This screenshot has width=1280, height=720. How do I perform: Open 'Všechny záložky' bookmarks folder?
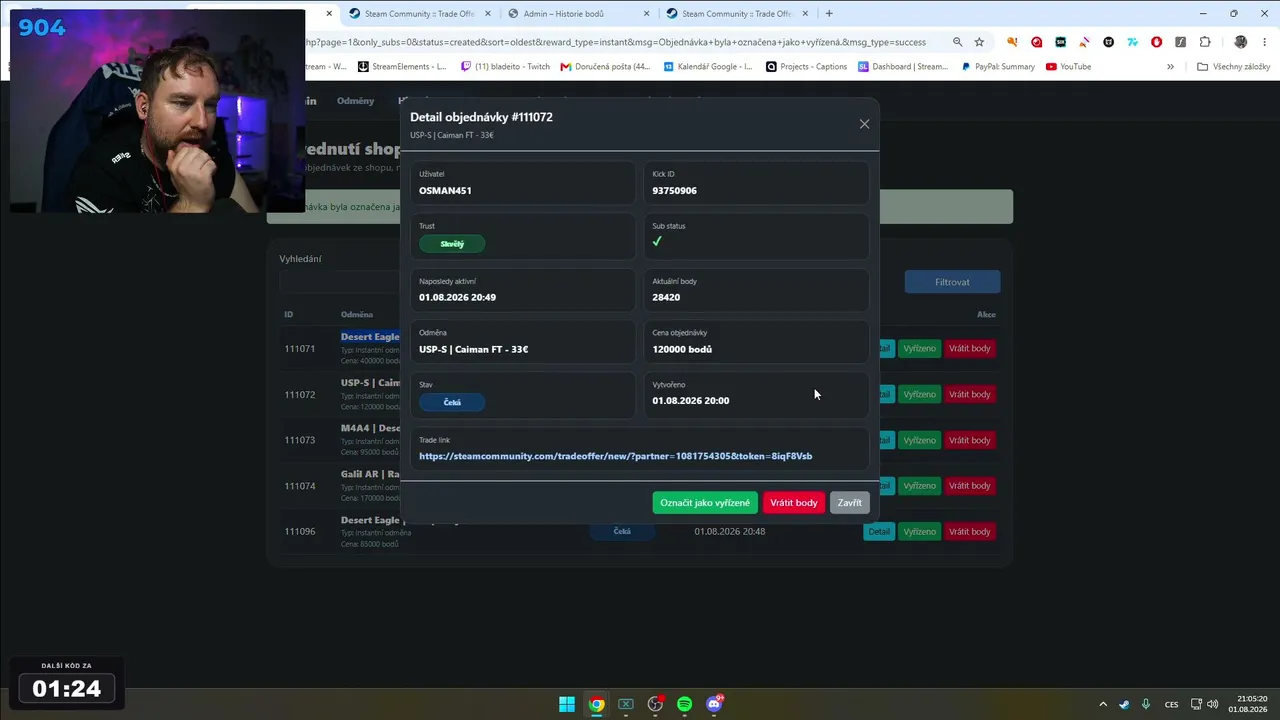tap(1233, 67)
